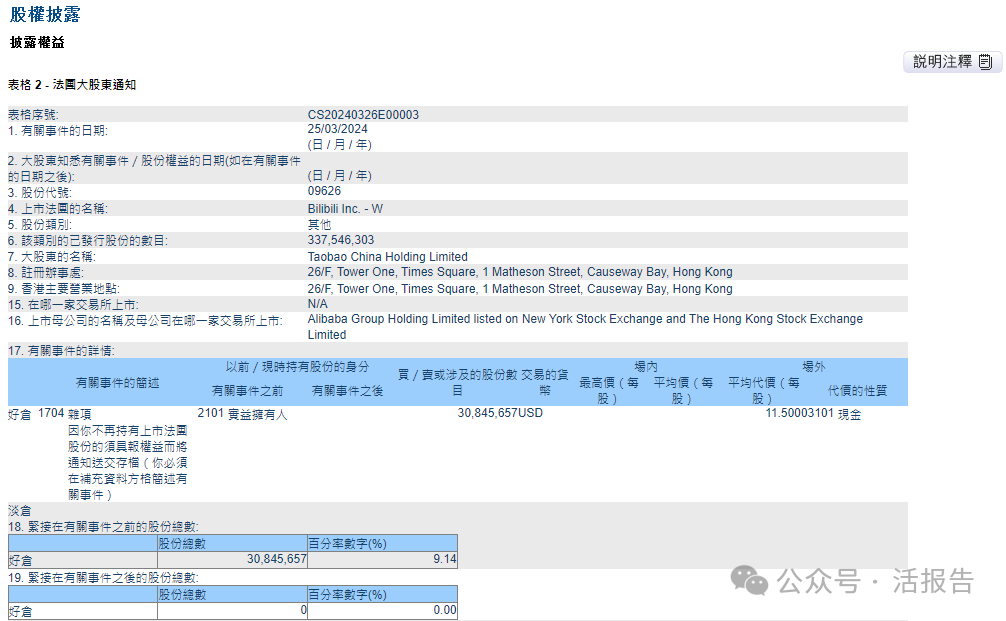This screenshot has height=621, width=1006.
Task: Click the Alibaba Group Holding Limited parent company text
Action: [x=585, y=327]
